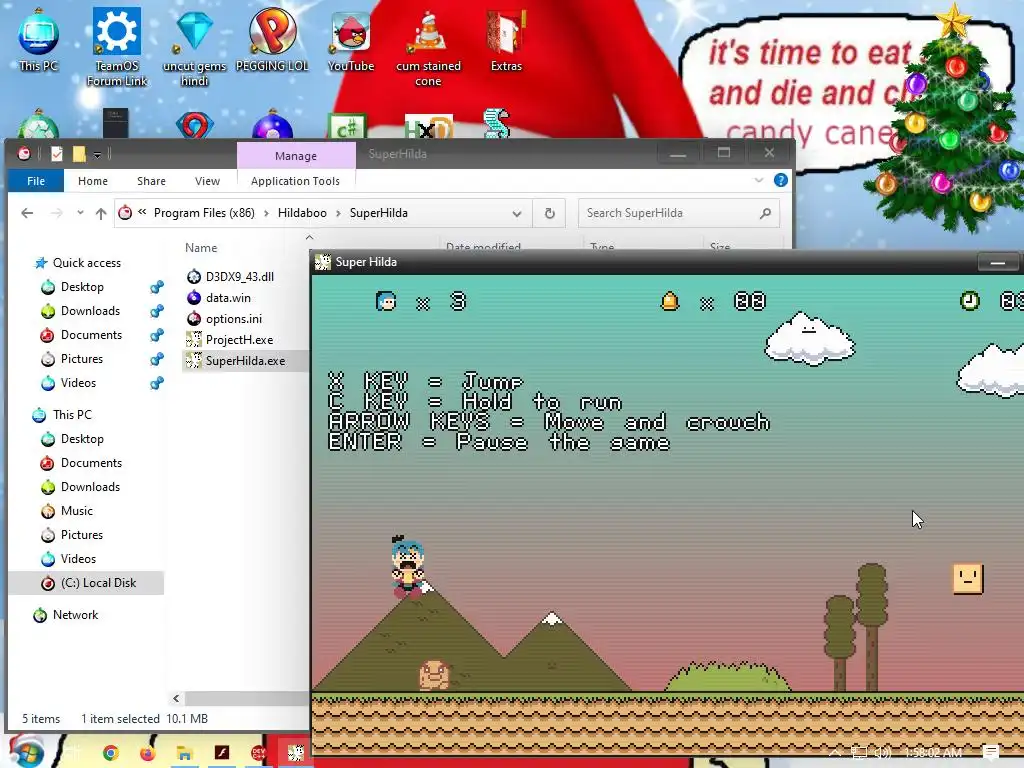
Task: Open the Share ribbon tab
Action: click(x=151, y=181)
